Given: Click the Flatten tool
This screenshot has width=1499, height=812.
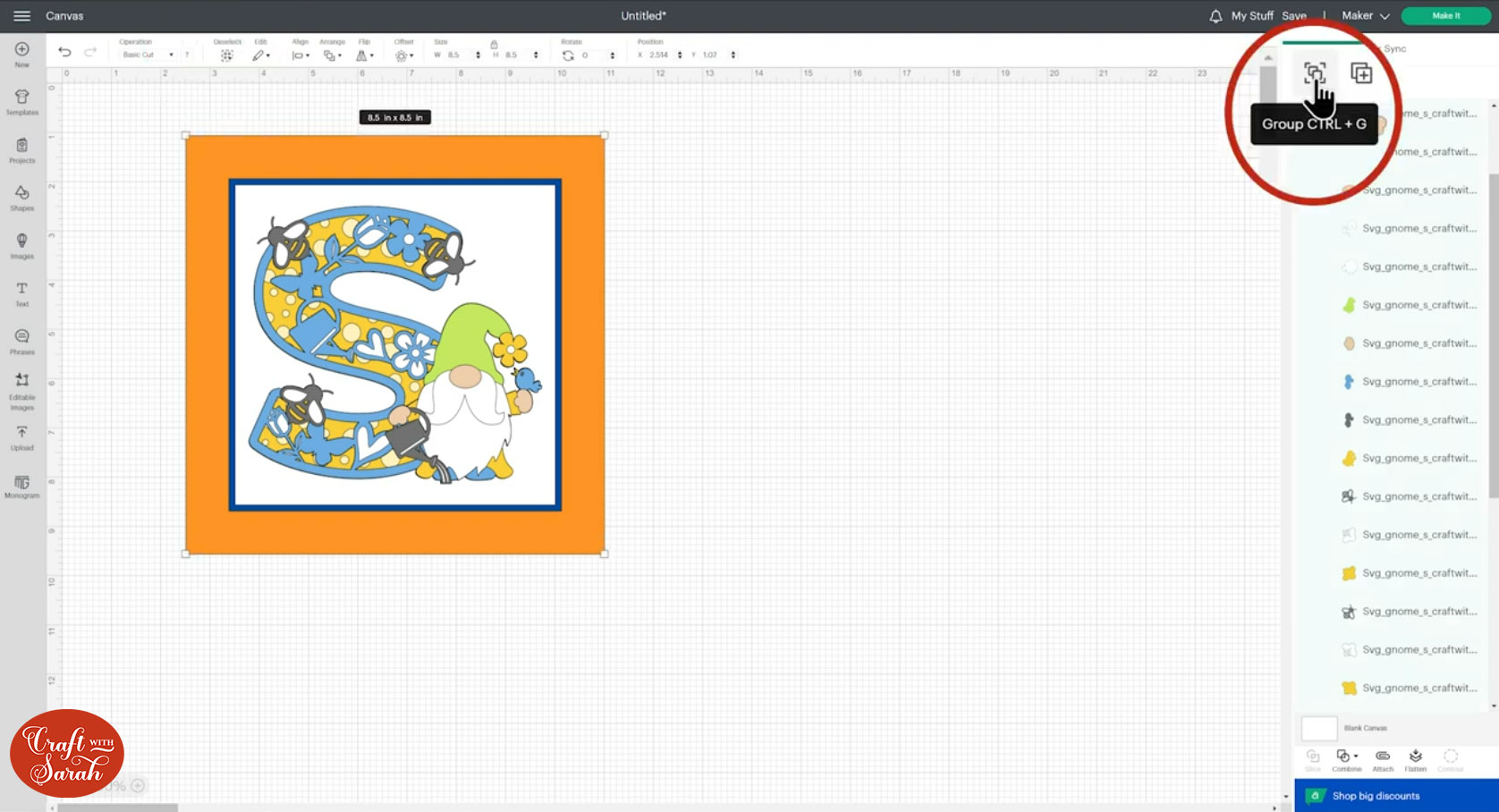Looking at the screenshot, I should click(x=1416, y=760).
